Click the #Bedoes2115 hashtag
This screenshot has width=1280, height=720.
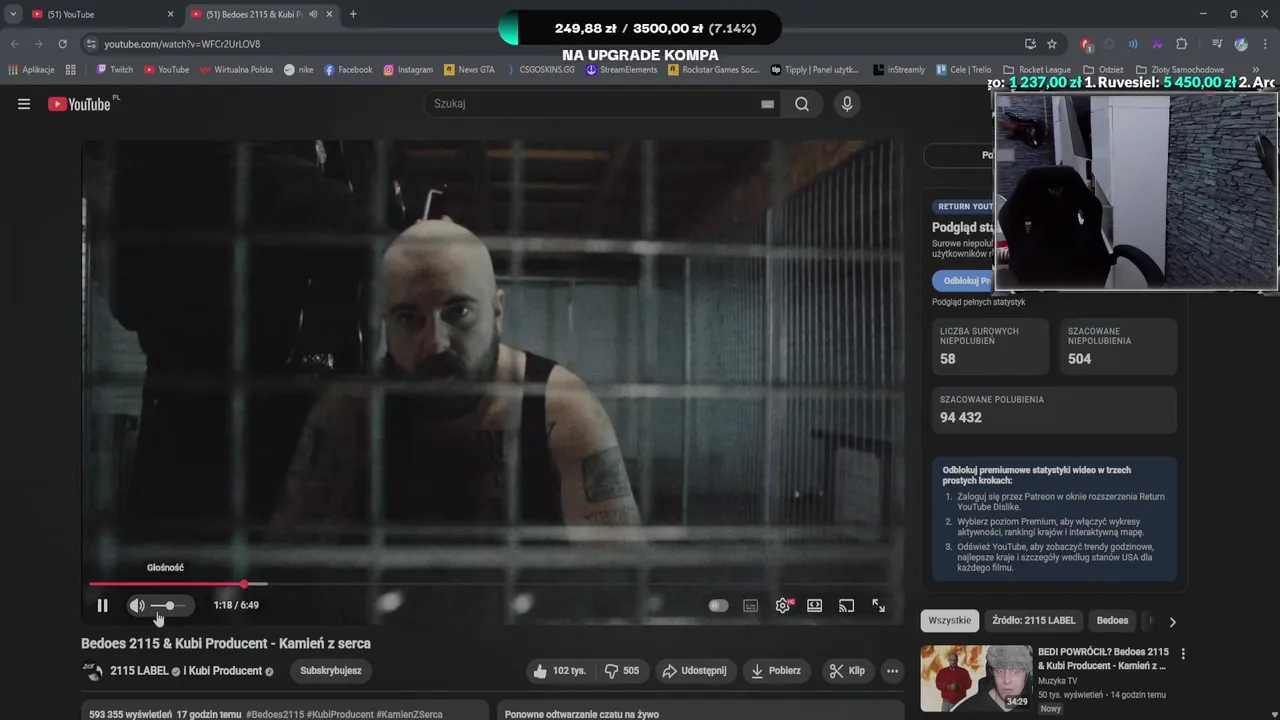[x=275, y=715]
